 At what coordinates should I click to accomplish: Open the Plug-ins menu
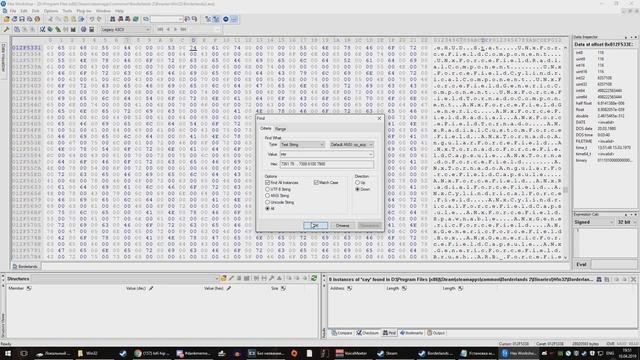(84, 11)
